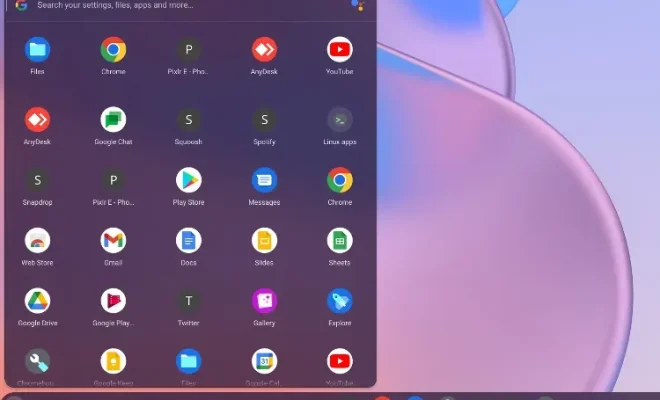Launch the Twitter app
660x400 pixels.
click(x=189, y=301)
